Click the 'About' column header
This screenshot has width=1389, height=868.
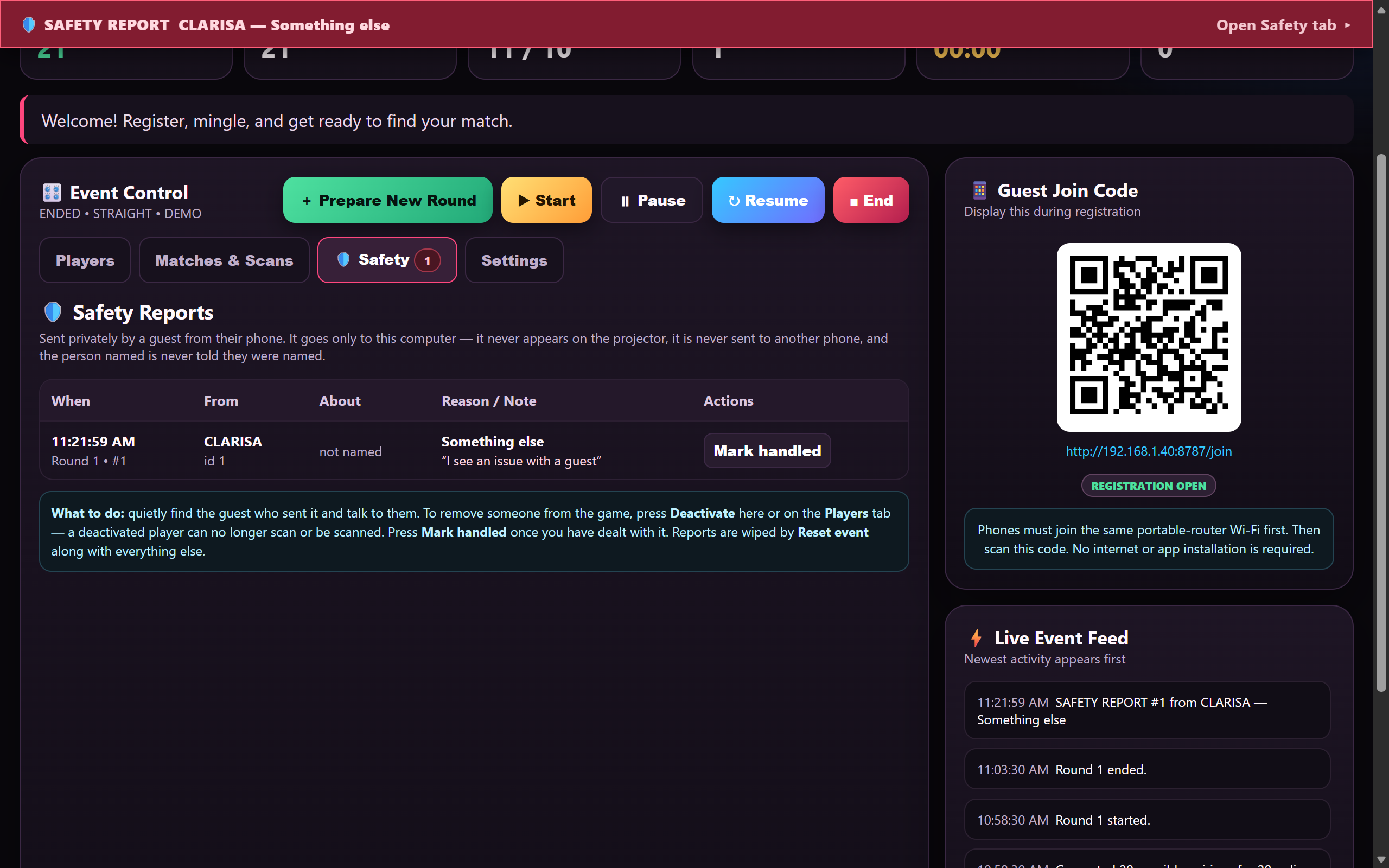tap(340, 401)
